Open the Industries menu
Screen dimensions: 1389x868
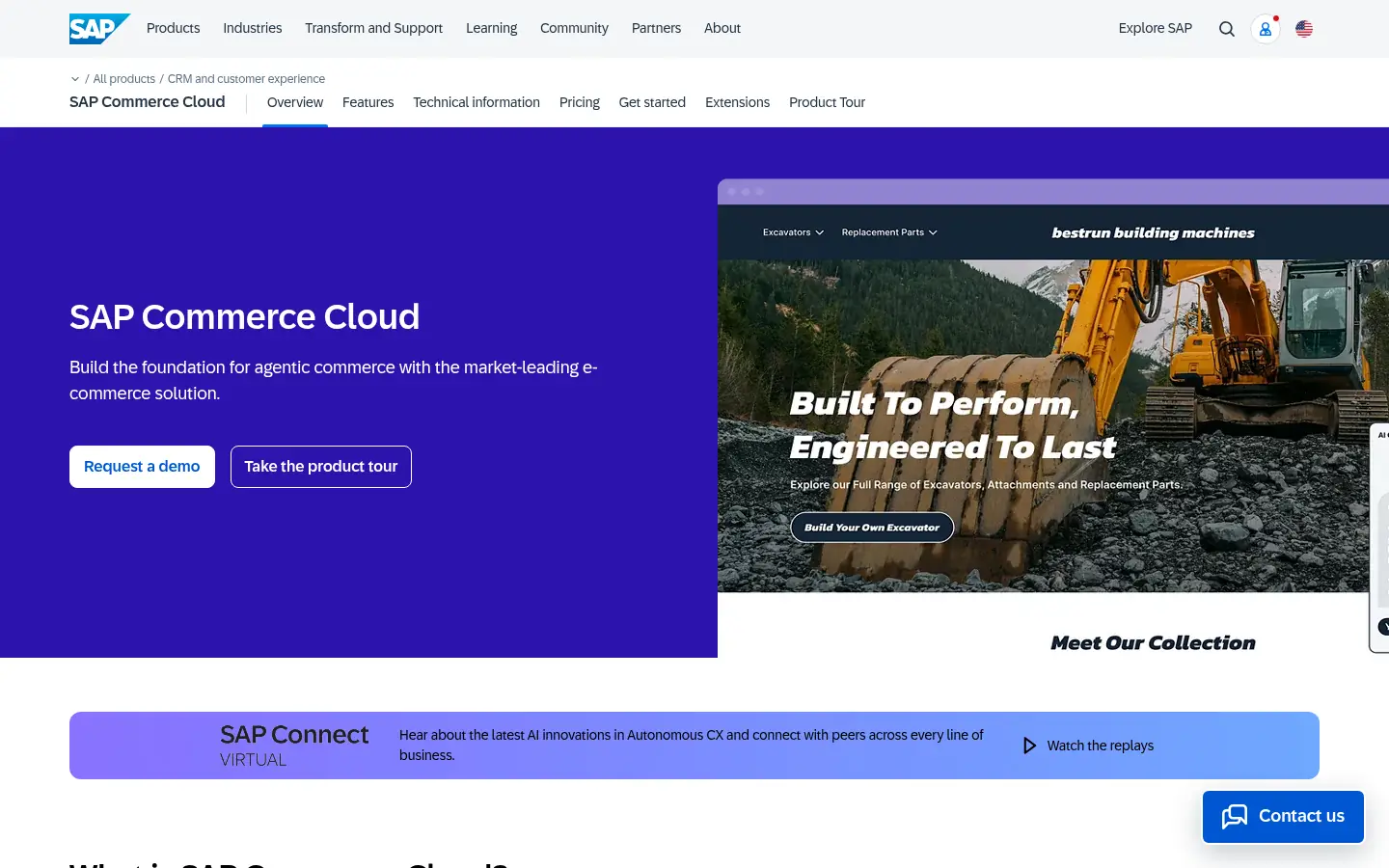point(253,28)
